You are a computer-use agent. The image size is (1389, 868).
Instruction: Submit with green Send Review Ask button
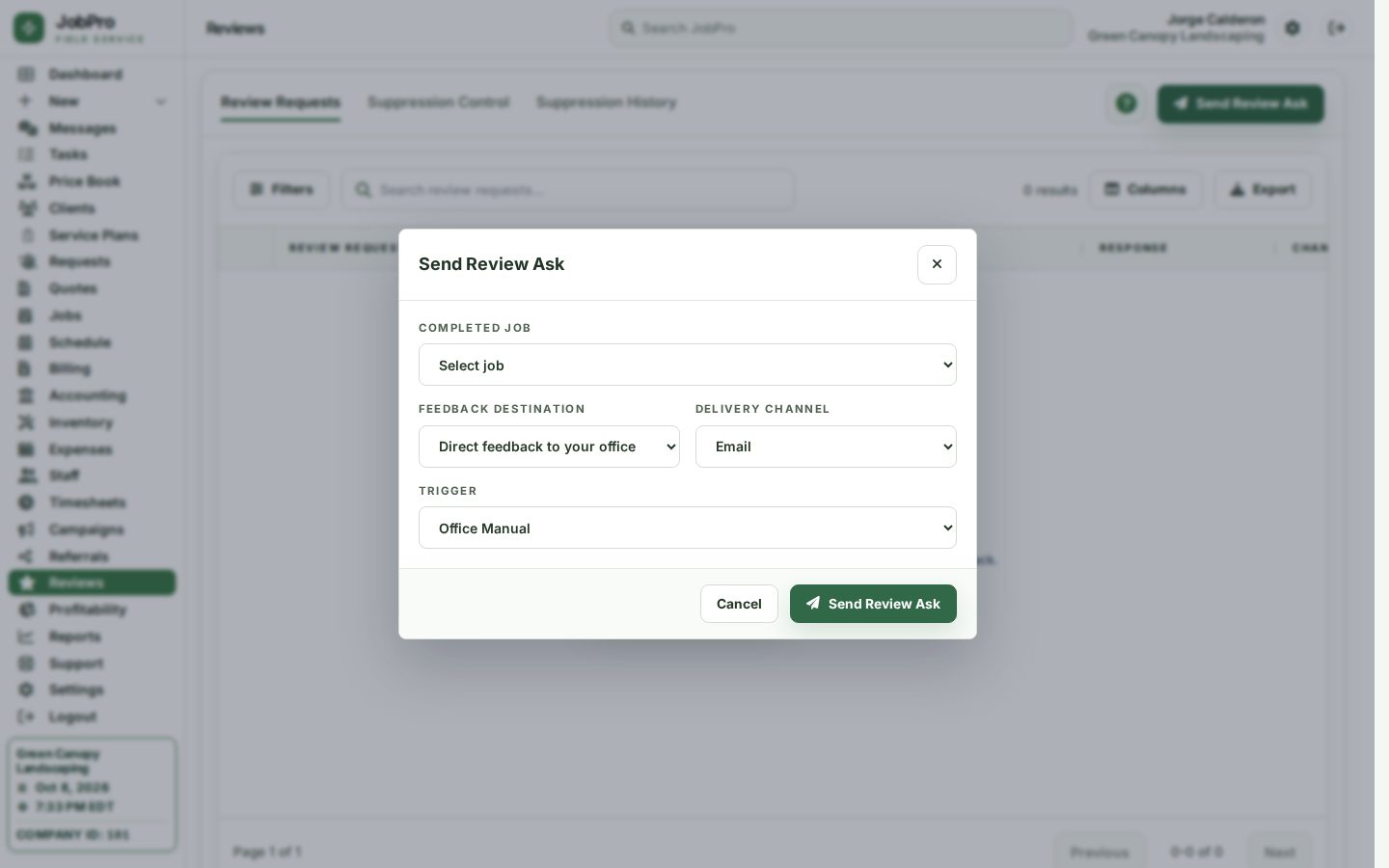click(873, 604)
